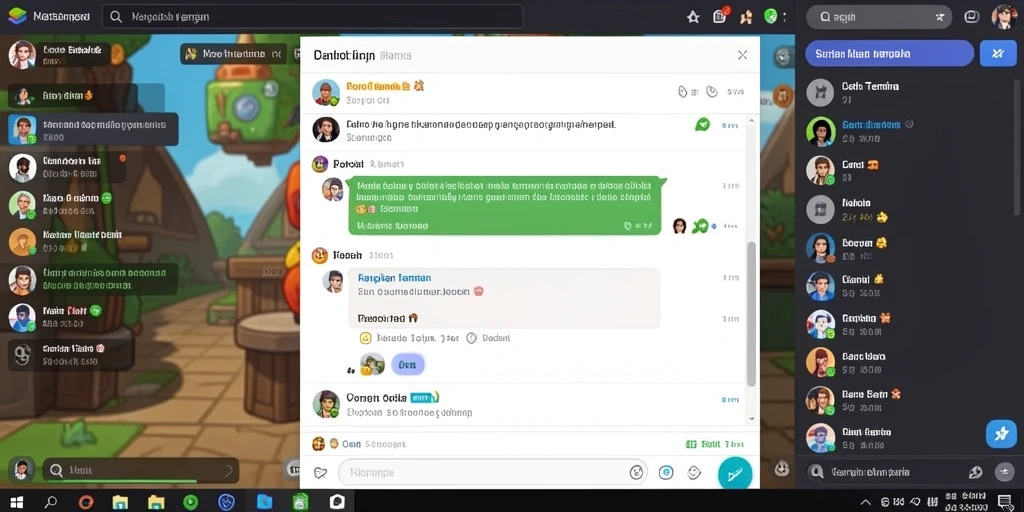
Task: Click the small avatar right of the green bubble
Action: pos(679,226)
